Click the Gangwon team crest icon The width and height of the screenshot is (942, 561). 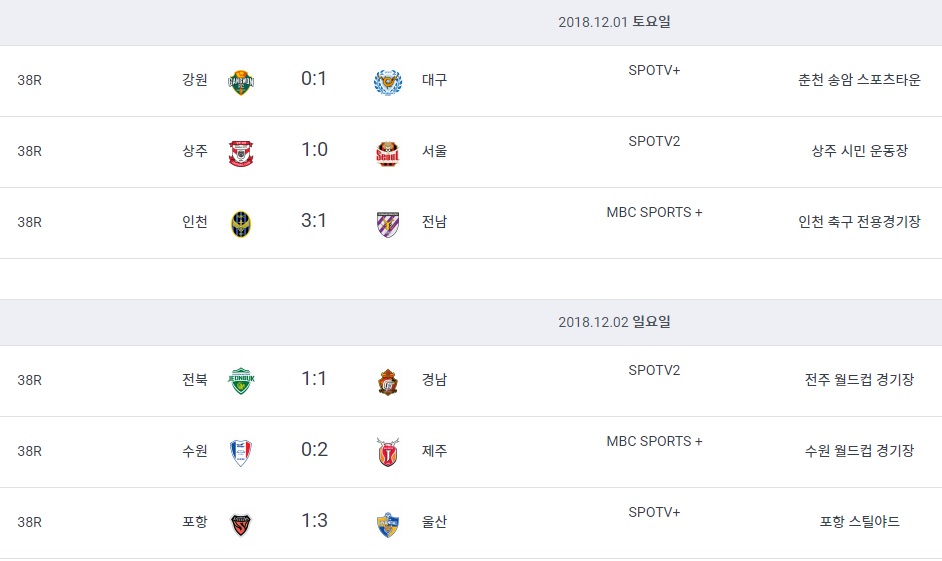(241, 81)
